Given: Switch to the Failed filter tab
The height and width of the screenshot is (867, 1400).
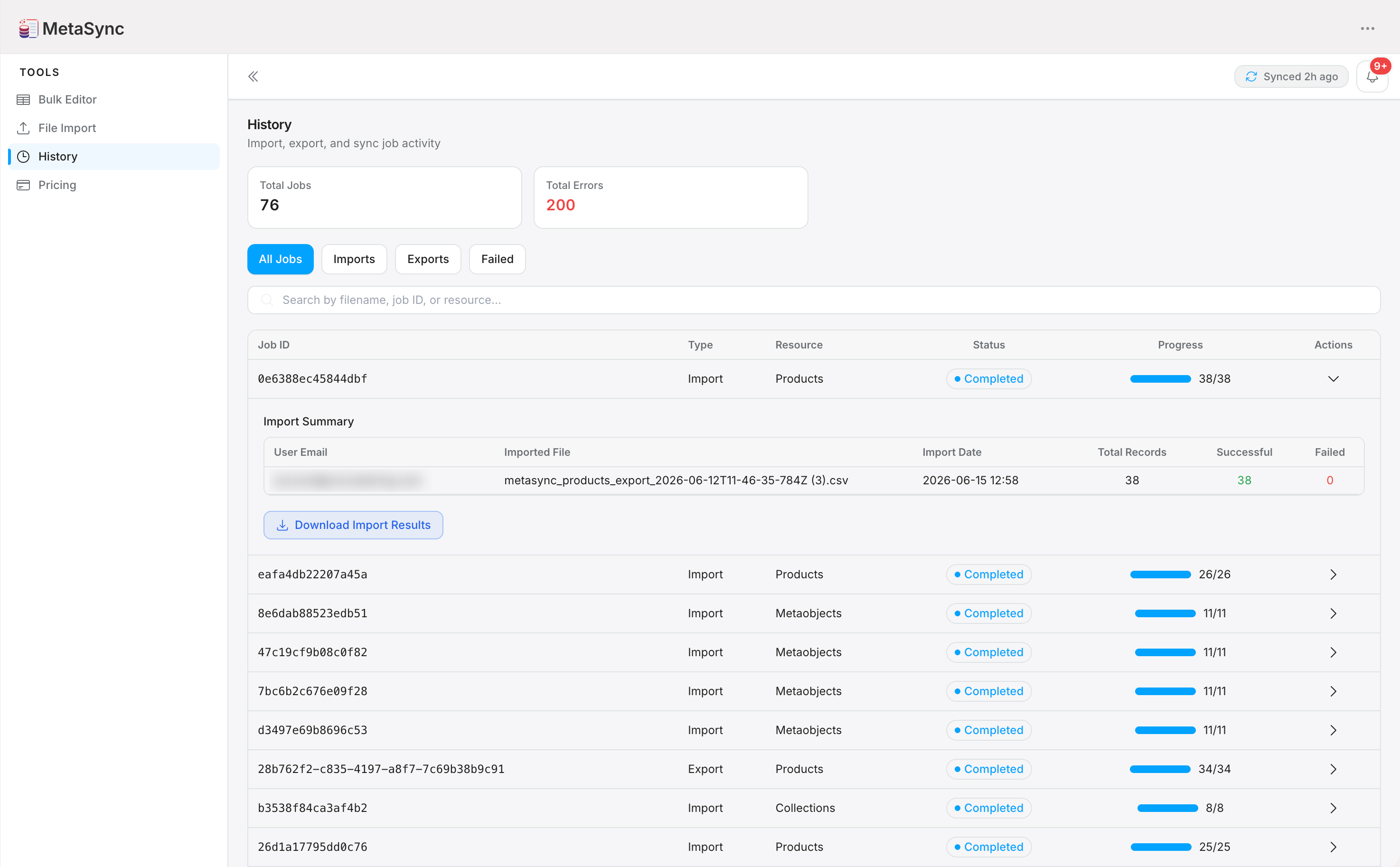Looking at the screenshot, I should [x=497, y=259].
